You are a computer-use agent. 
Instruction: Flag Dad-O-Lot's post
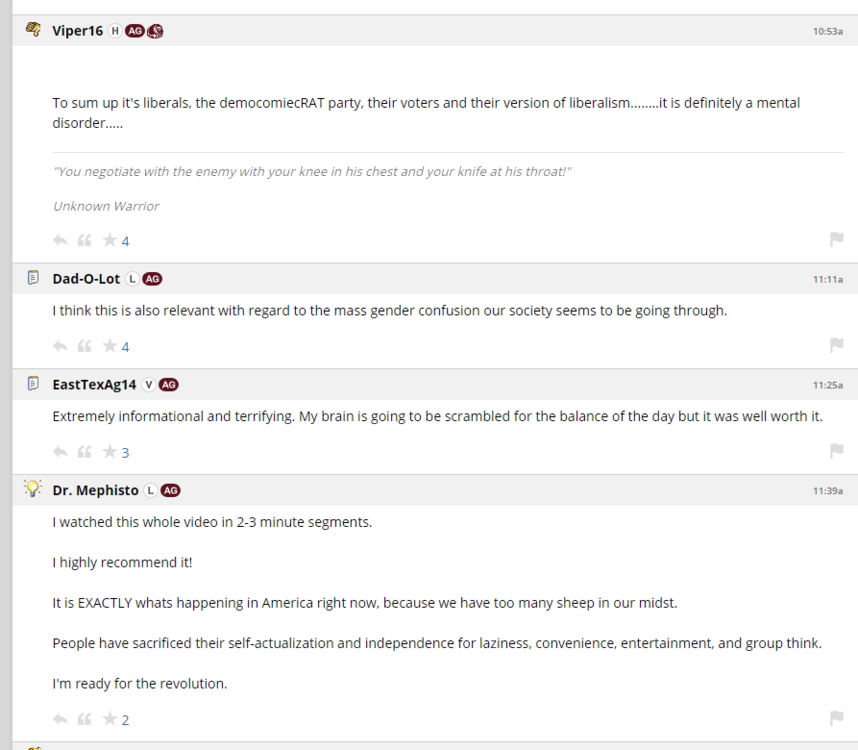pos(836,345)
